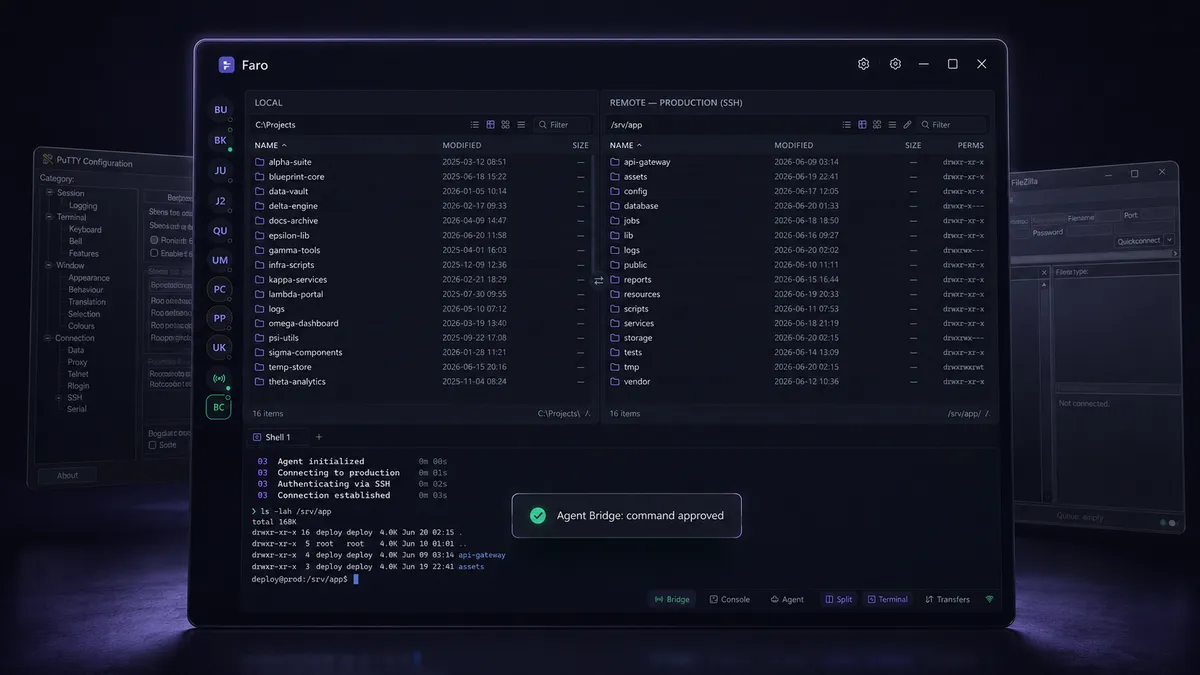Collapse Window node in PuTTY tree
The height and width of the screenshot is (675, 1200).
click(x=48, y=266)
